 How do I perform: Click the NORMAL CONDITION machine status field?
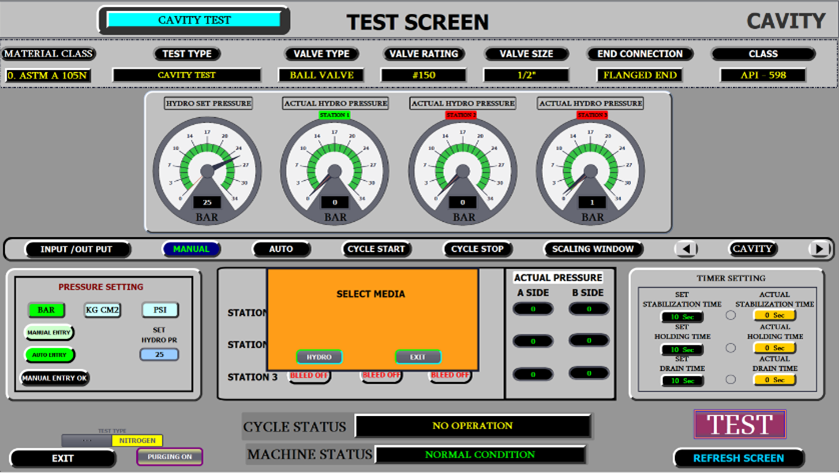click(480, 455)
